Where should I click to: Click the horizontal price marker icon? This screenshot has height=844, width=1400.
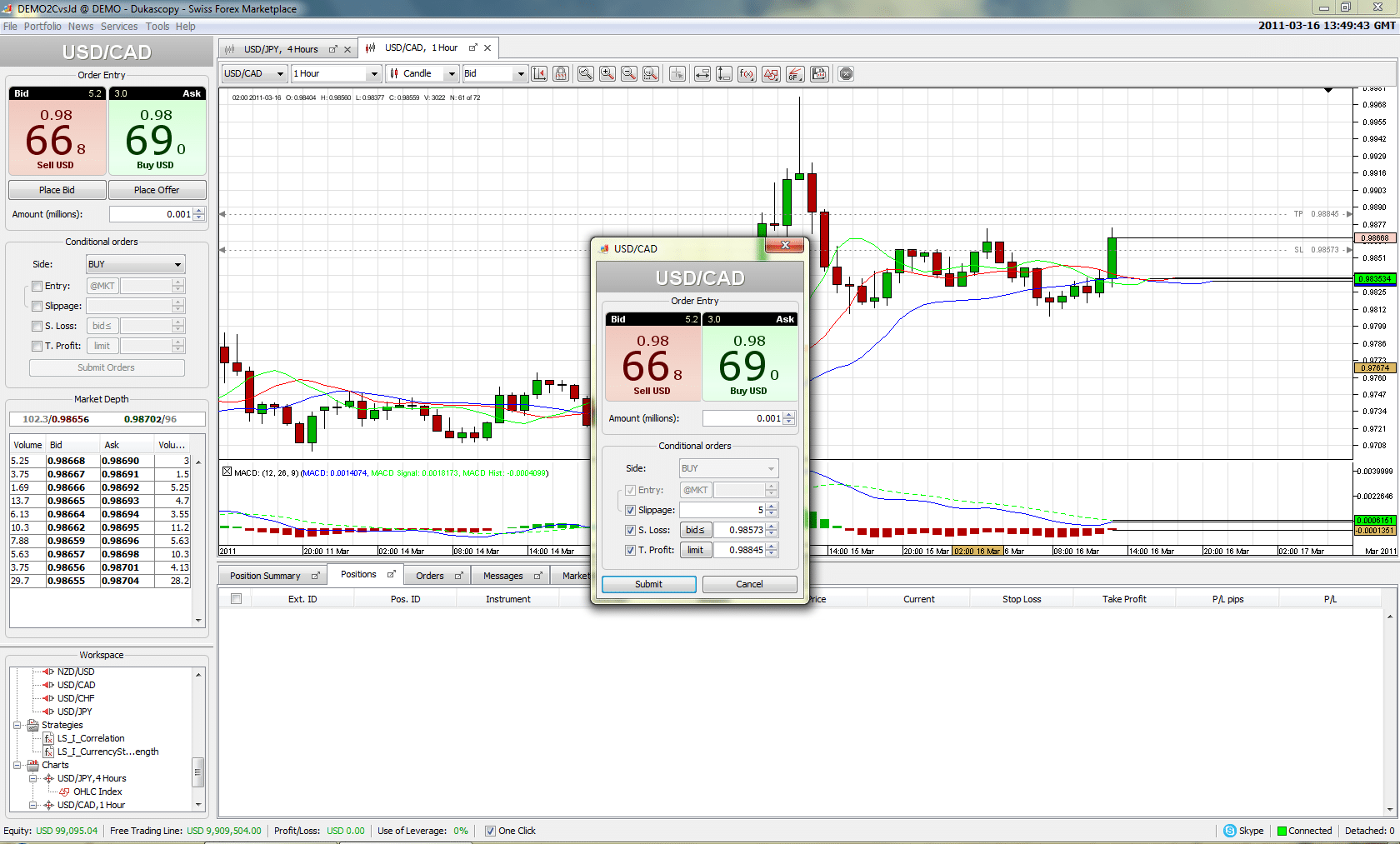[x=702, y=74]
